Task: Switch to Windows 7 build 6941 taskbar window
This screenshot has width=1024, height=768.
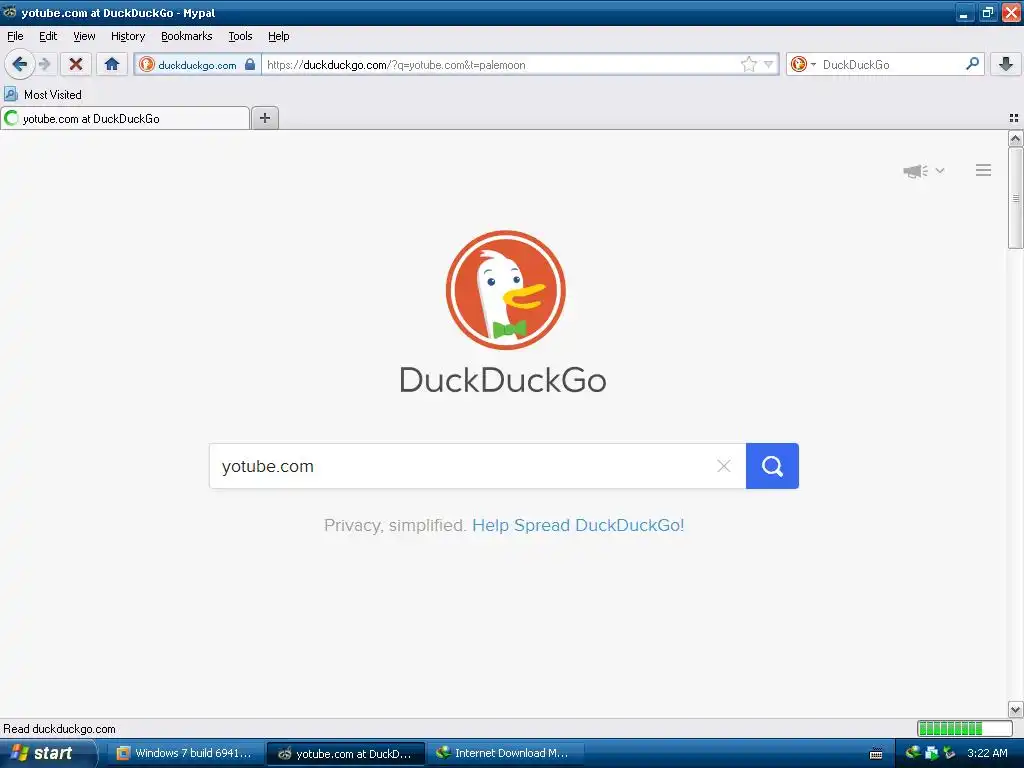Action: tap(185, 753)
